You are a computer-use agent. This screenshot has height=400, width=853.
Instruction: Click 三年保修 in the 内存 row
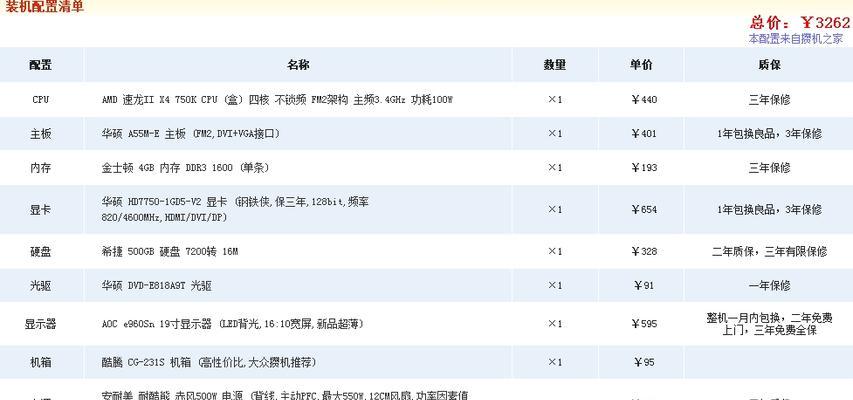[x=769, y=168]
